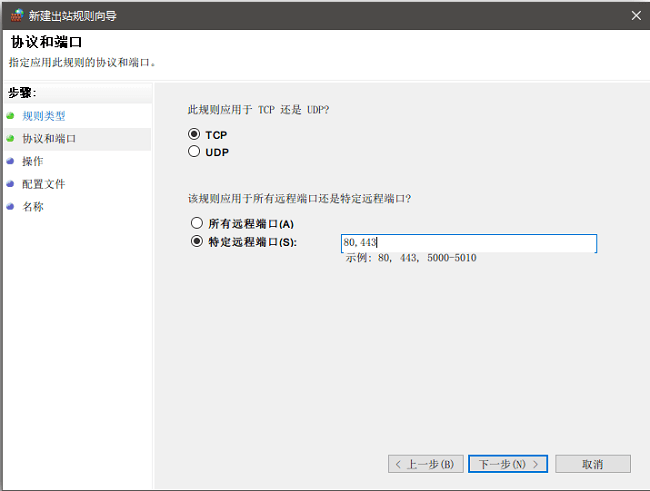Image resolution: width=650 pixels, height=491 pixels.
Task: Click the 步骤: header label
Action: [22, 92]
